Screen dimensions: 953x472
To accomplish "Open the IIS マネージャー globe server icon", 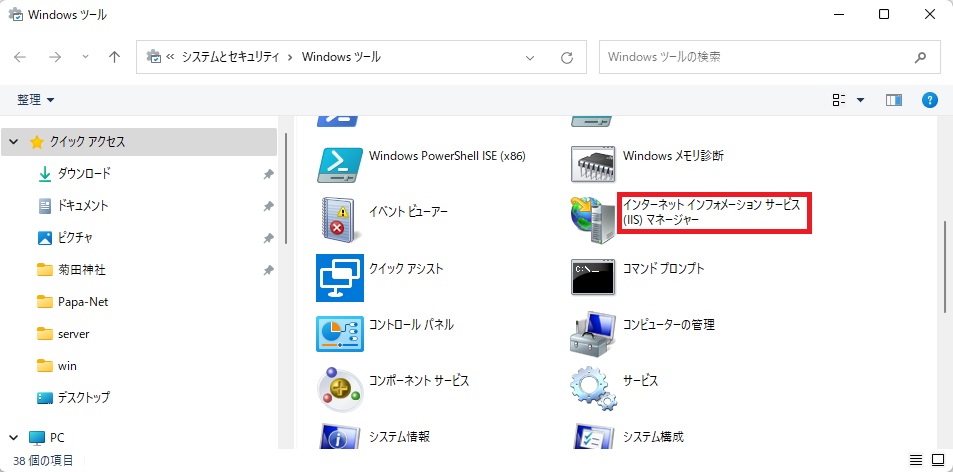I will click(594, 219).
